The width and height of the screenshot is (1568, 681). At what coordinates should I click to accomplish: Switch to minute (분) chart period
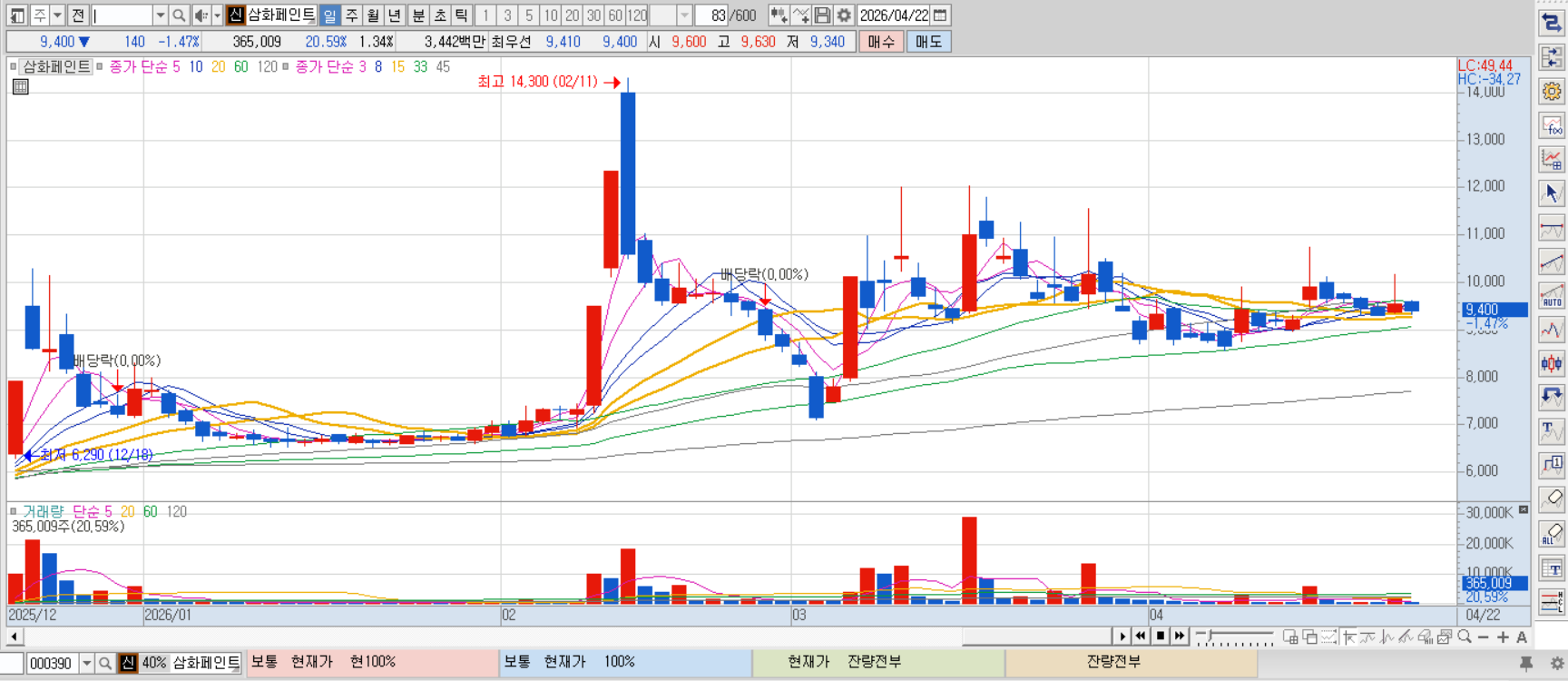pyautogui.click(x=418, y=15)
